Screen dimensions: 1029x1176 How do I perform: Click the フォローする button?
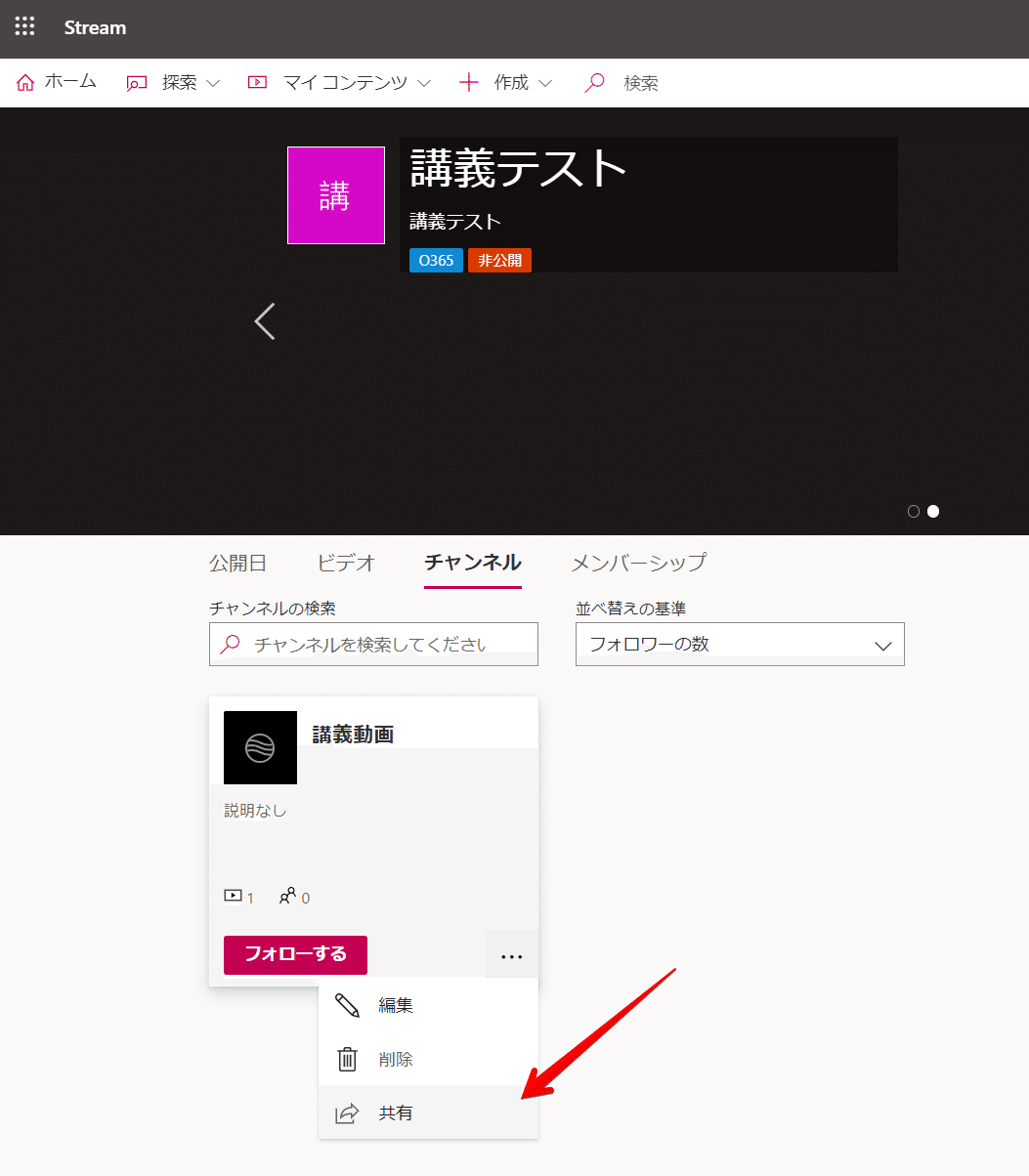(x=294, y=954)
